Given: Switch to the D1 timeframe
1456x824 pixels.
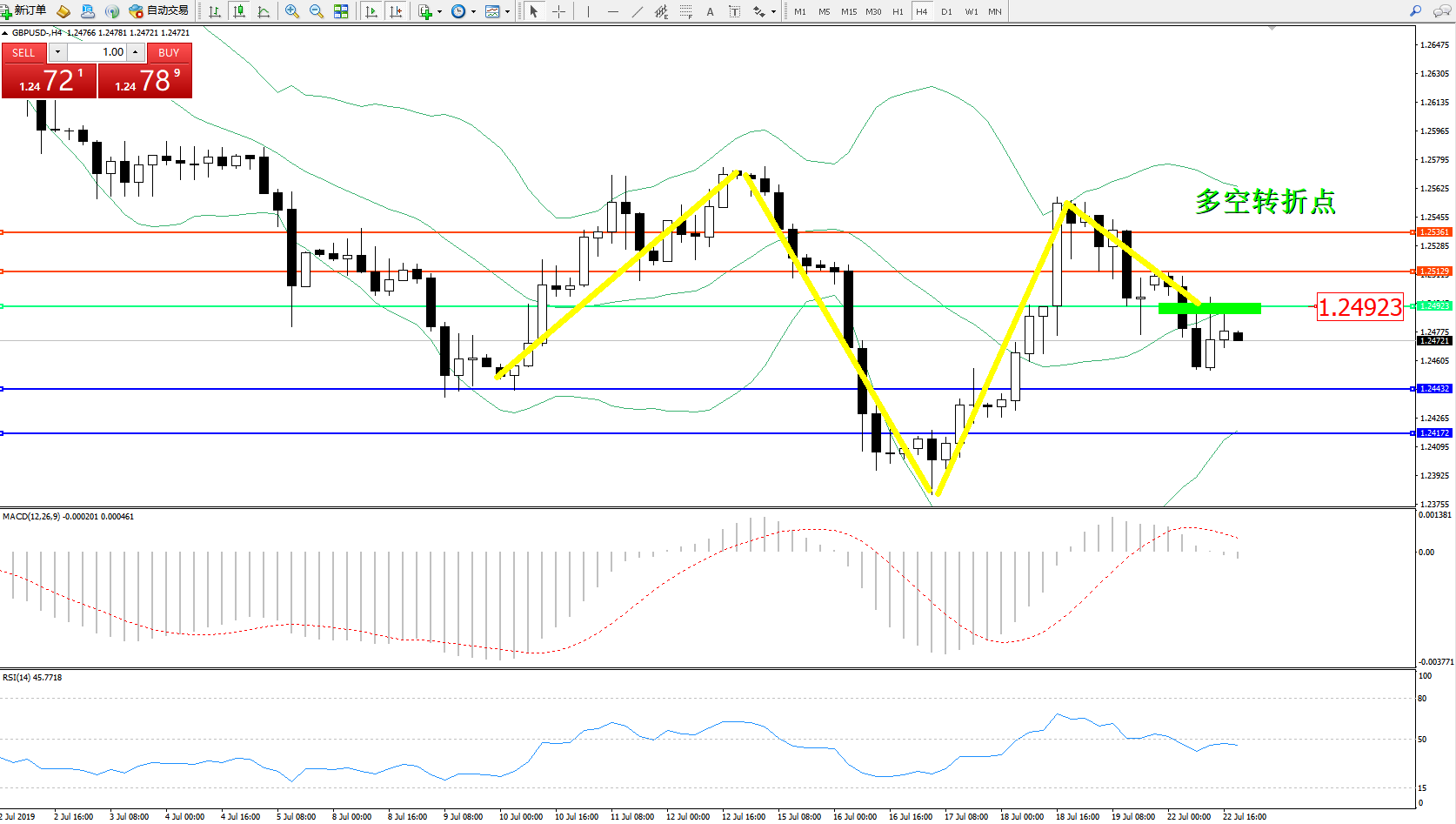Looking at the screenshot, I should point(946,11).
